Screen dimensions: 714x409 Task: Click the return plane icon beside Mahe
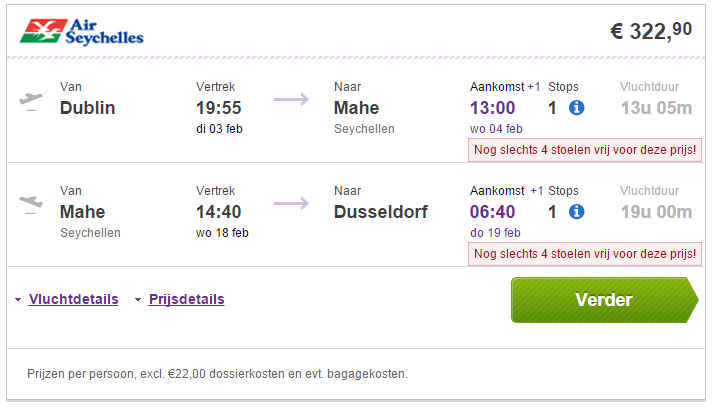pyautogui.click(x=31, y=204)
